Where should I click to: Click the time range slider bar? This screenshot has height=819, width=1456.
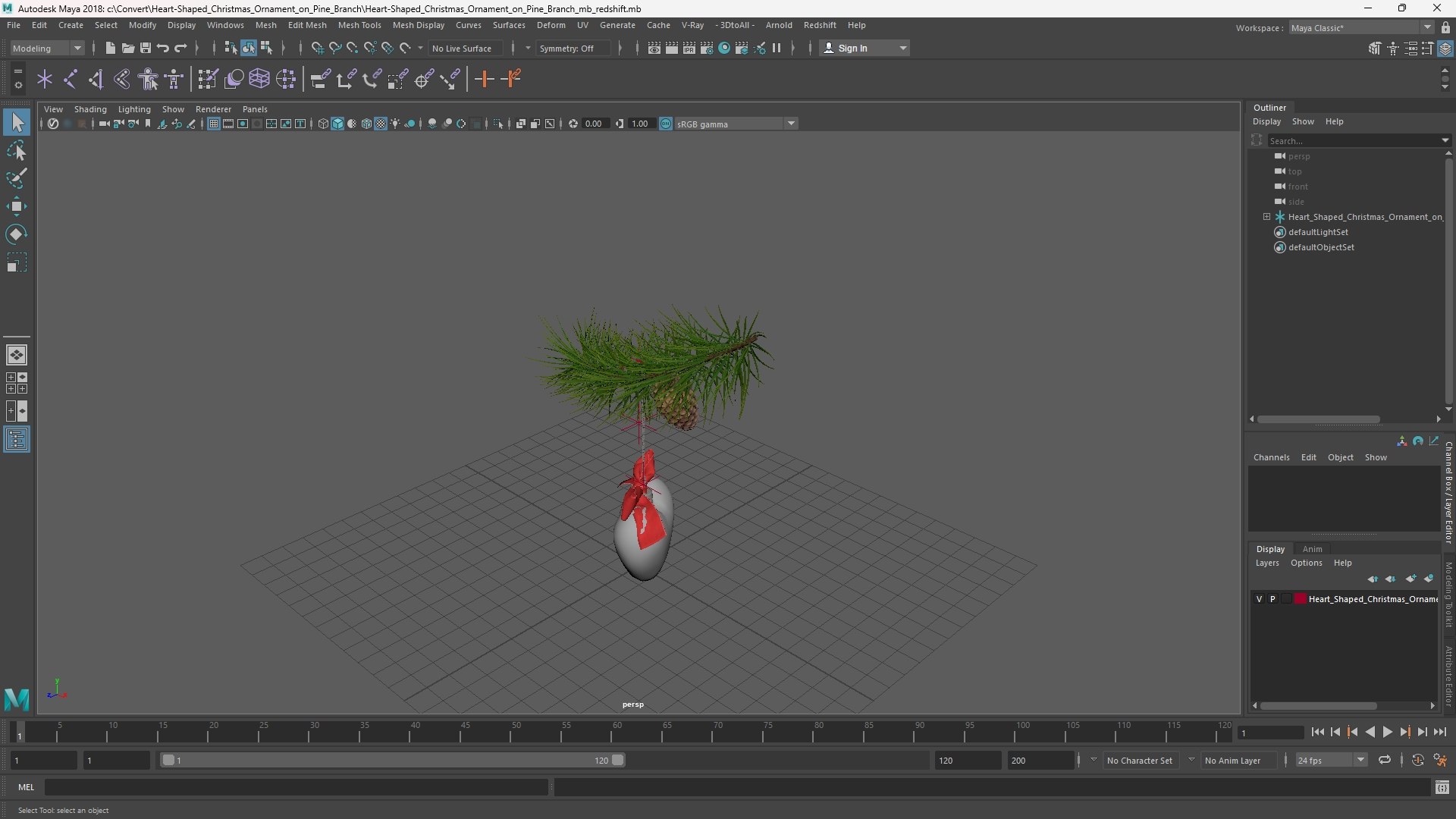[x=393, y=760]
